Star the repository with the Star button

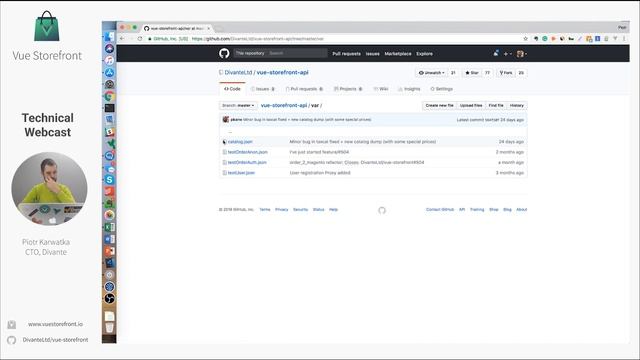point(471,73)
